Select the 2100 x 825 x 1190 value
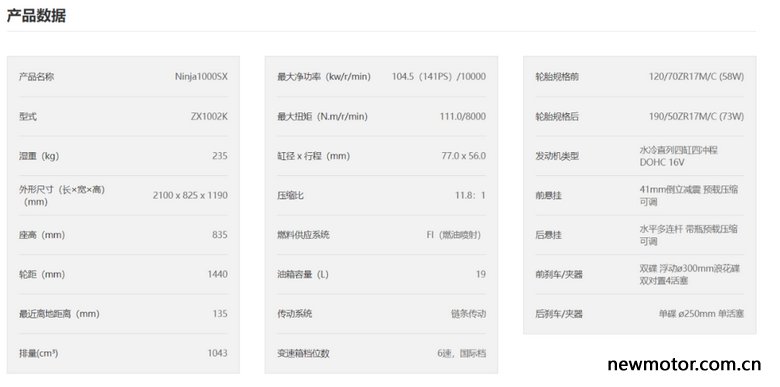 coord(190,195)
